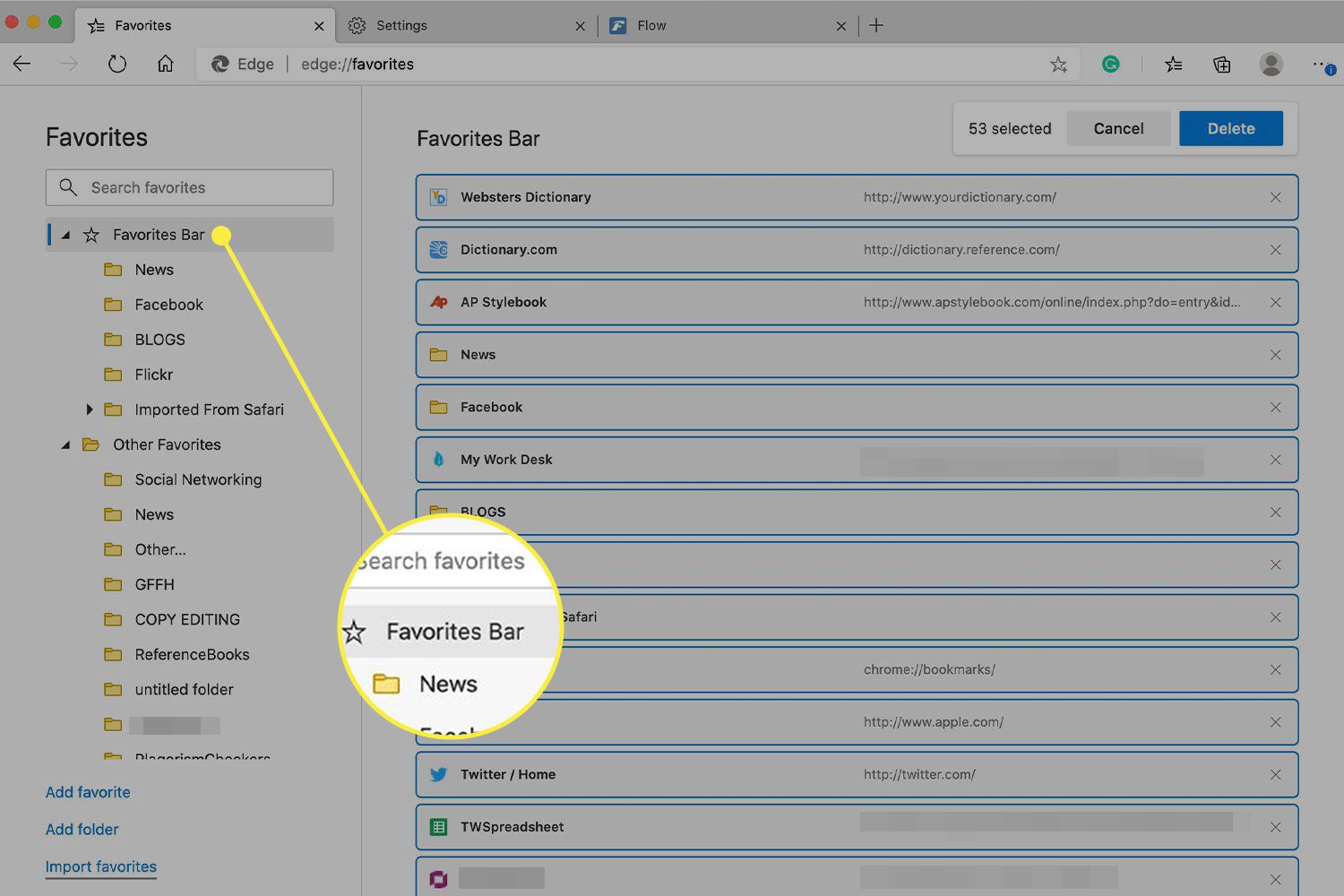Switch to the Settings tab

click(401, 26)
